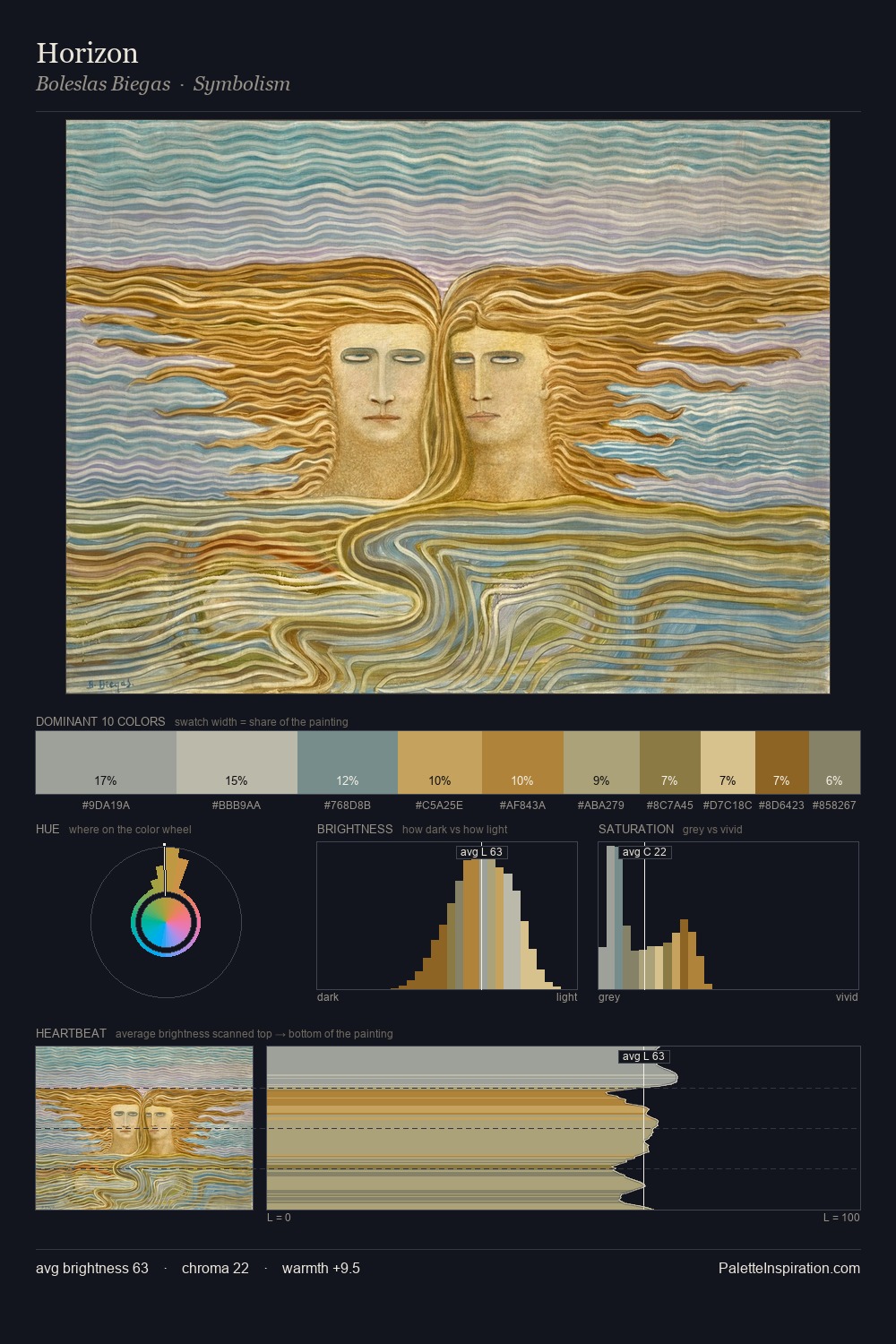Click the 9% share label

click(x=601, y=780)
